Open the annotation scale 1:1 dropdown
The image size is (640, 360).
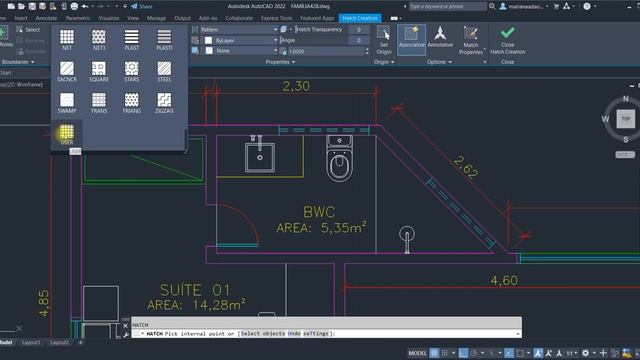pos(571,353)
